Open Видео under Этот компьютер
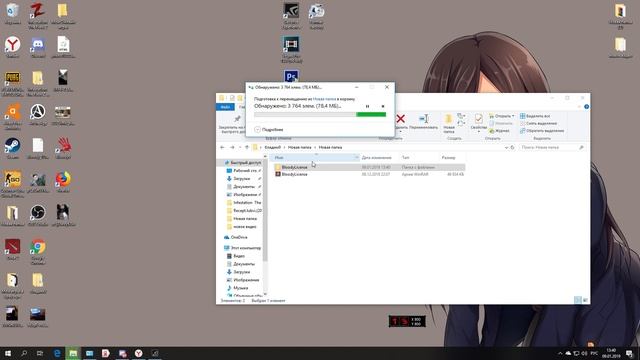Image resolution: width=640 pixels, height=360 pixels. coord(236,256)
